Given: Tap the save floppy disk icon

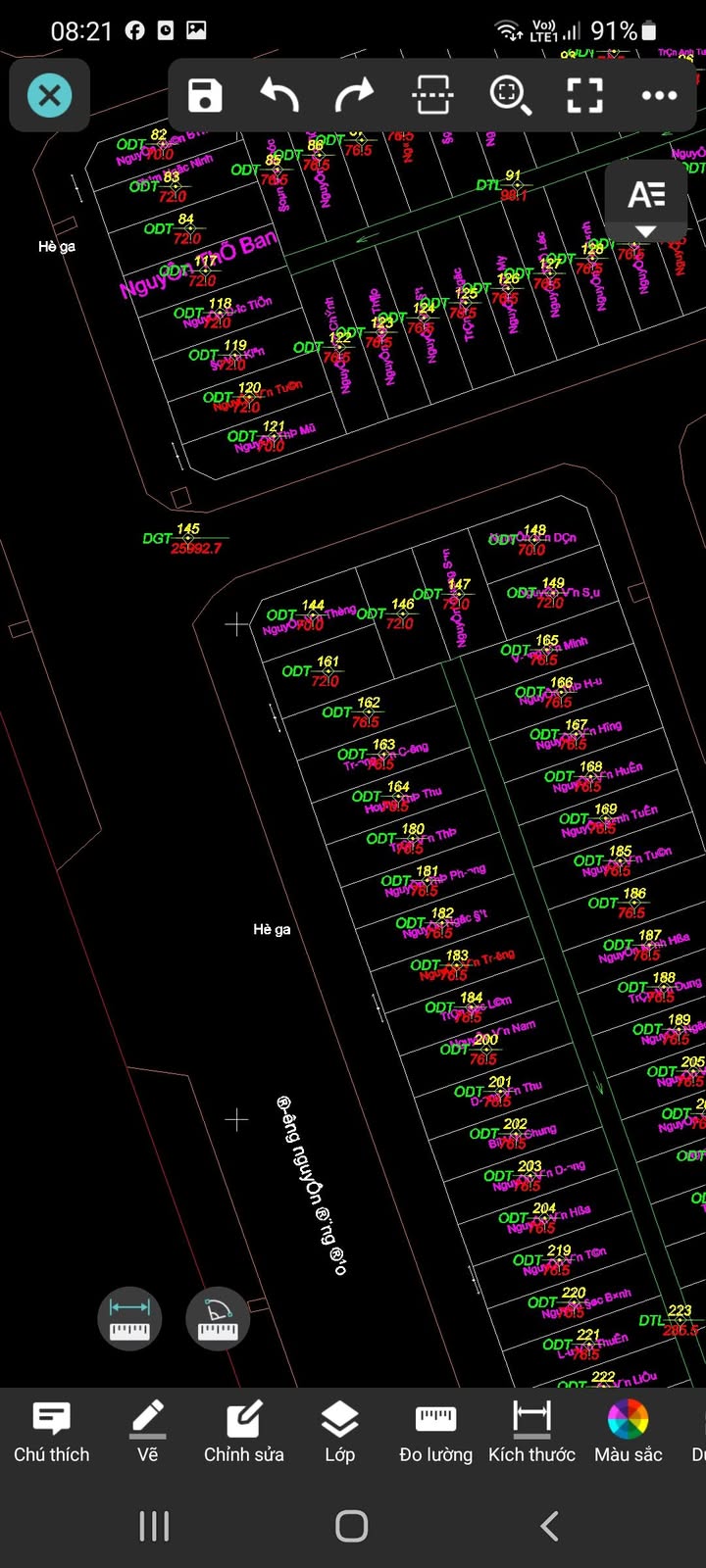Looking at the screenshot, I should [204, 95].
